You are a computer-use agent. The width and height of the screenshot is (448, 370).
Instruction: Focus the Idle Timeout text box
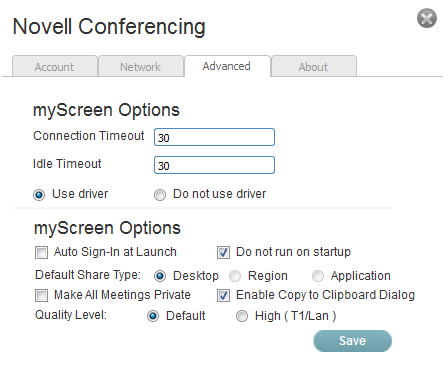point(214,165)
